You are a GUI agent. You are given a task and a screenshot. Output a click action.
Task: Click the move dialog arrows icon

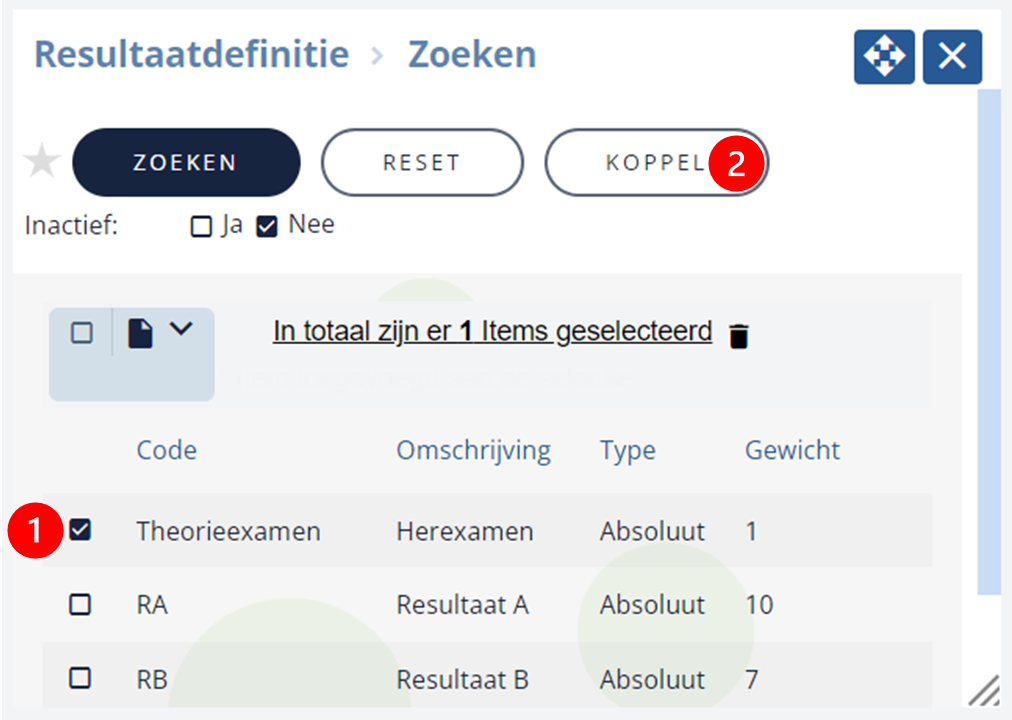point(884,57)
